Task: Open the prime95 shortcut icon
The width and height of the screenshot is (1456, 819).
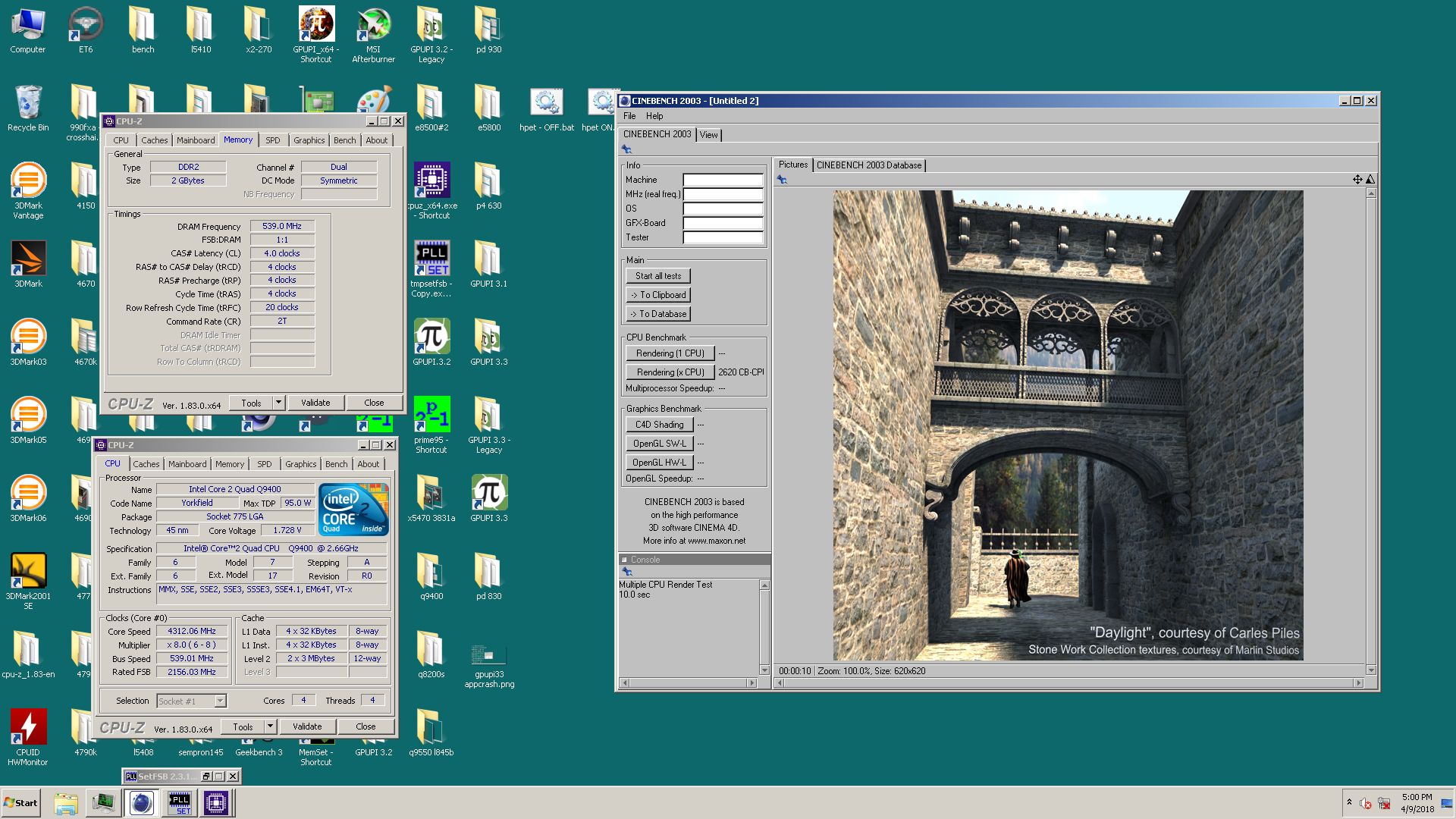Action: [x=431, y=425]
